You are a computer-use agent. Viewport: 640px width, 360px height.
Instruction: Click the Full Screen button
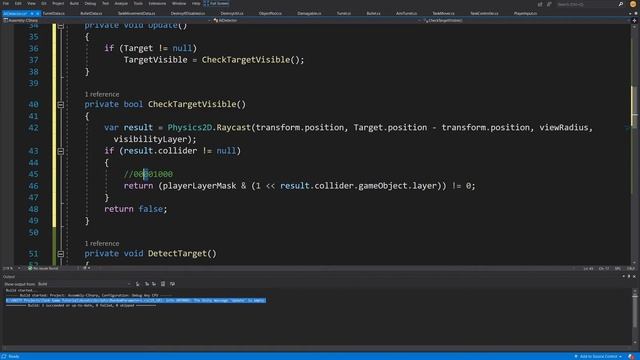[x=216, y=3]
